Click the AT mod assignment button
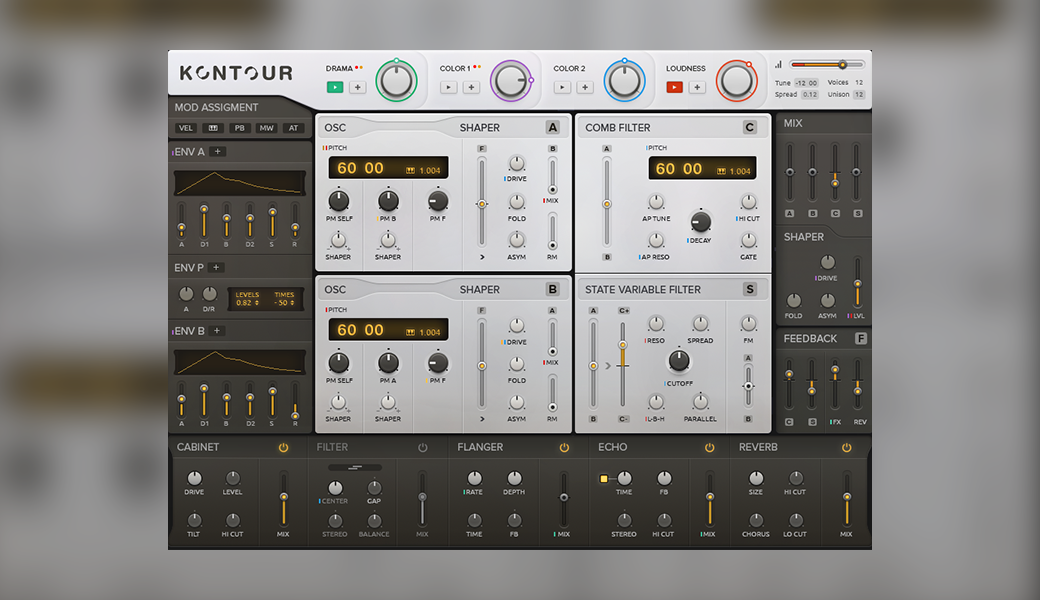The height and width of the screenshot is (600, 1040). coord(293,128)
